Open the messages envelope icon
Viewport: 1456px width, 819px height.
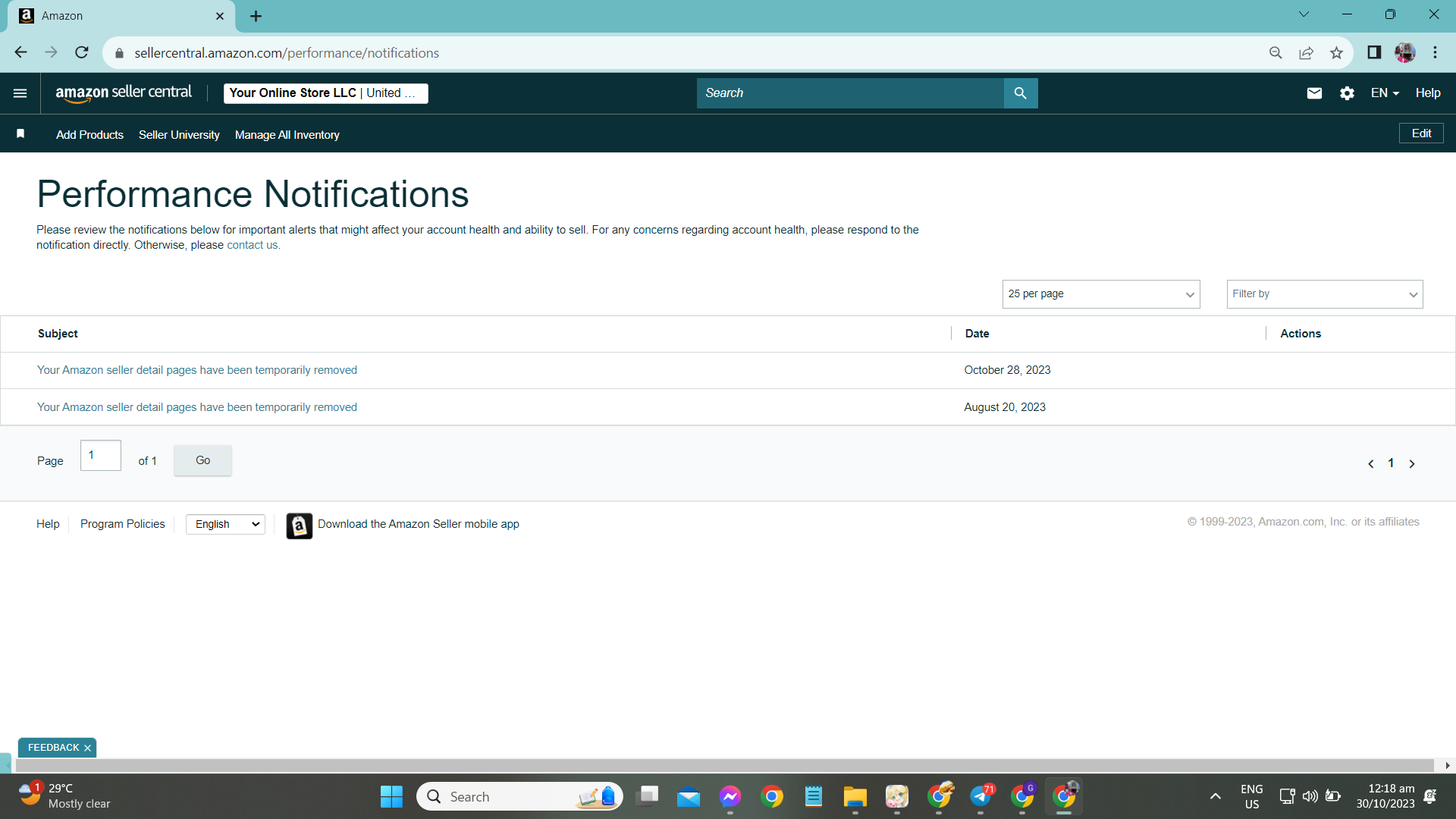[1315, 93]
